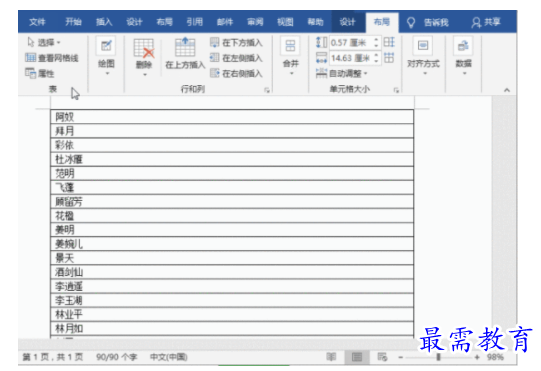
Task: Click the zoom in plus button
Action: pyautogui.click(x=477, y=357)
